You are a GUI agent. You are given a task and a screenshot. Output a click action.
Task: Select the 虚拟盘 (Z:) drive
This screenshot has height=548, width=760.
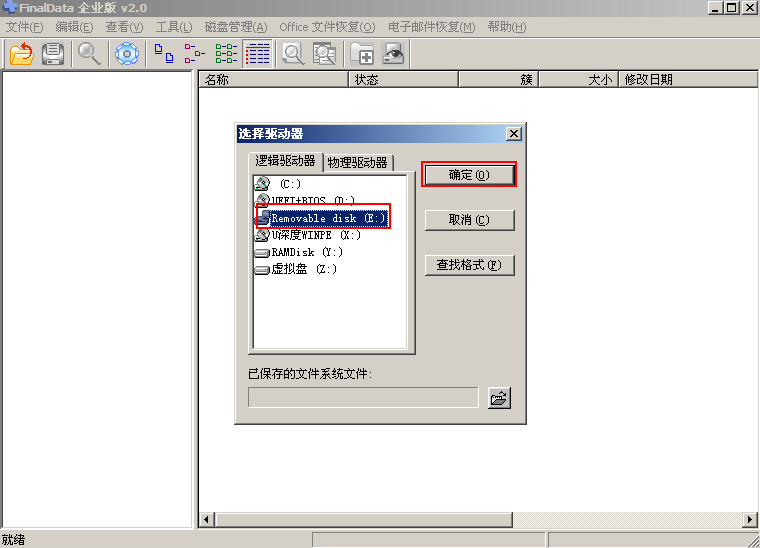pyautogui.click(x=296, y=269)
